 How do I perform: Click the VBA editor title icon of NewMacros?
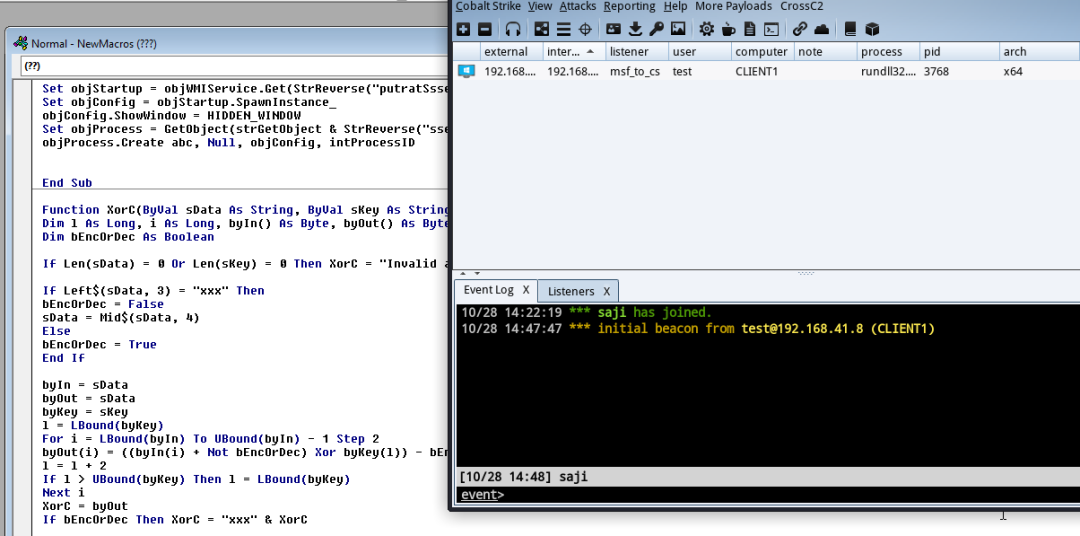(x=21, y=43)
